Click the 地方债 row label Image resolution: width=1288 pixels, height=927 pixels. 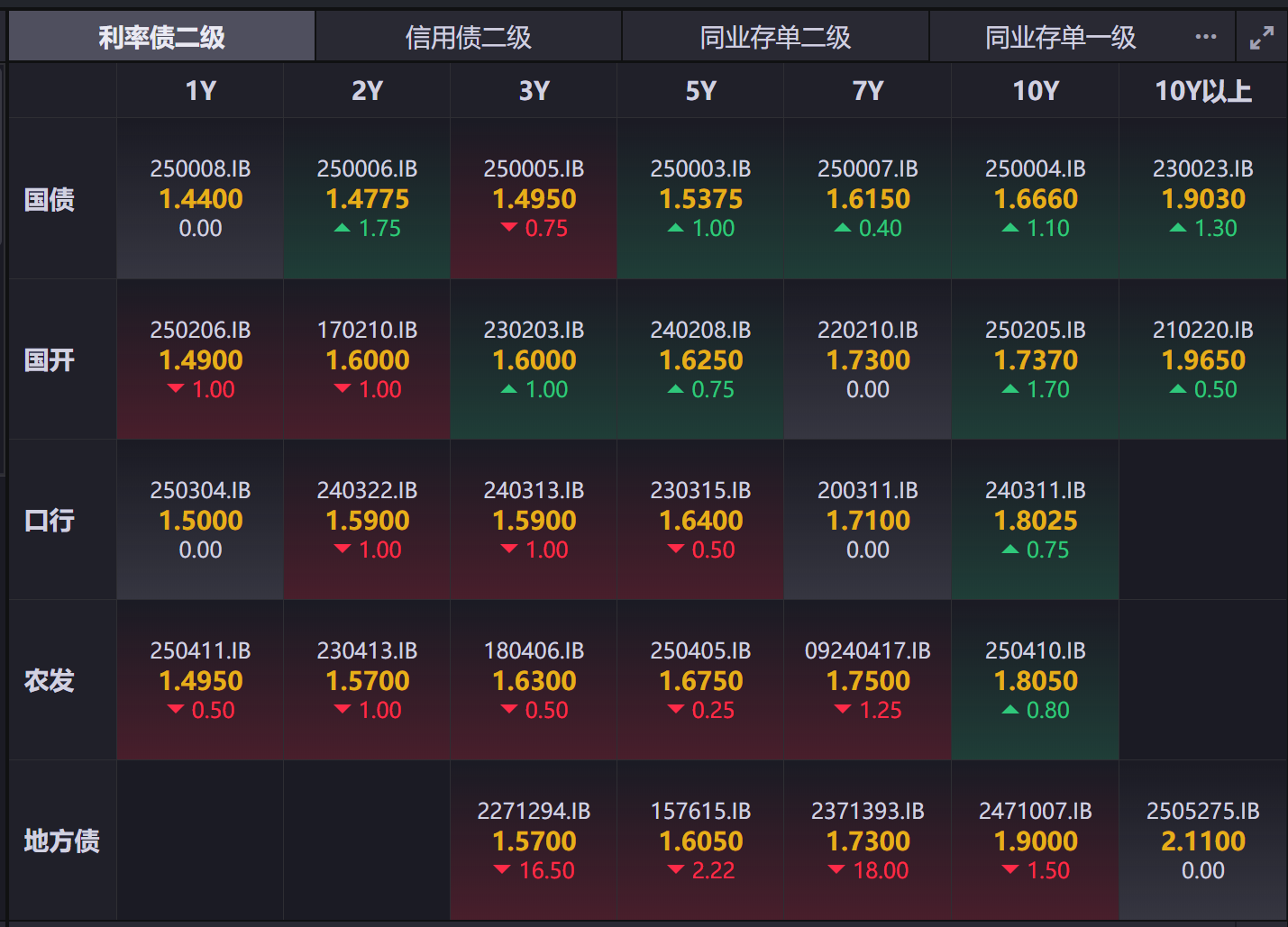[61, 841]
